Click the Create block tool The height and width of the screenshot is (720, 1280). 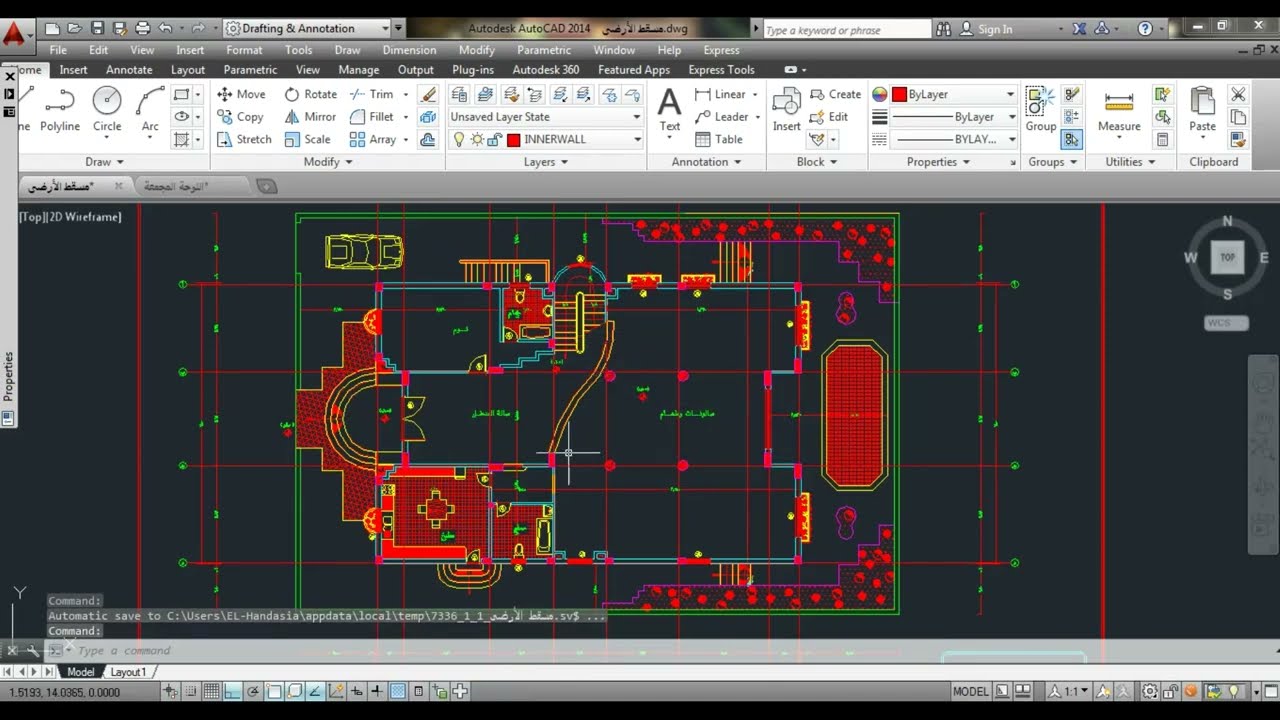coord(834,94)
